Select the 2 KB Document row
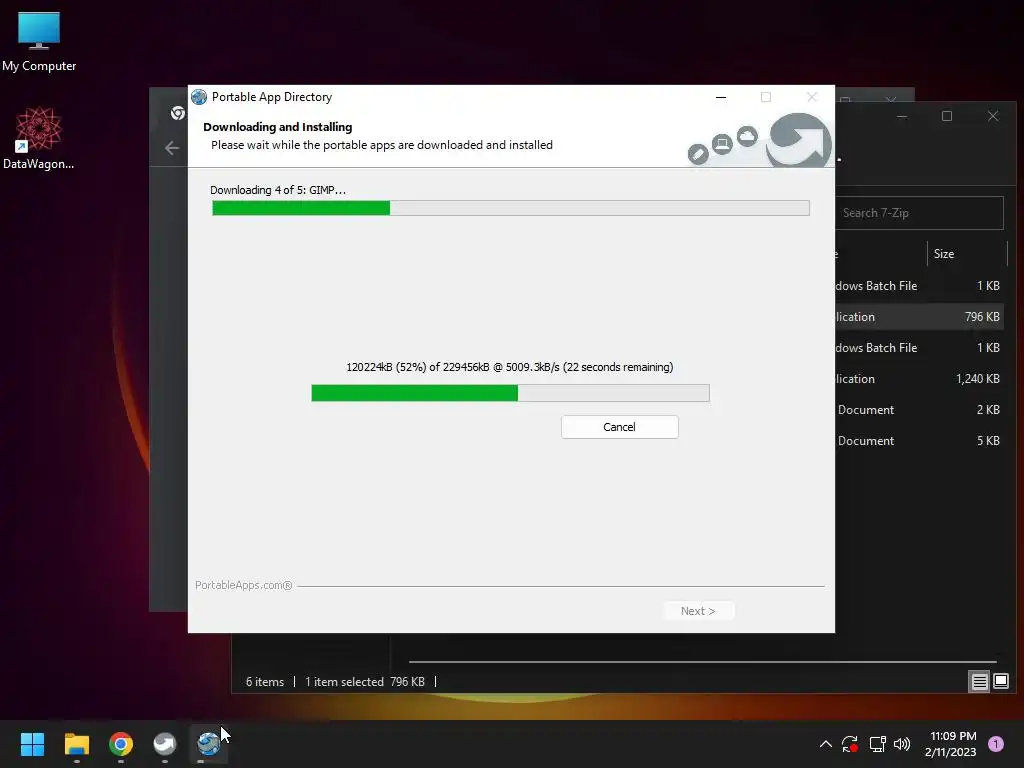 [x=920, y=409]
